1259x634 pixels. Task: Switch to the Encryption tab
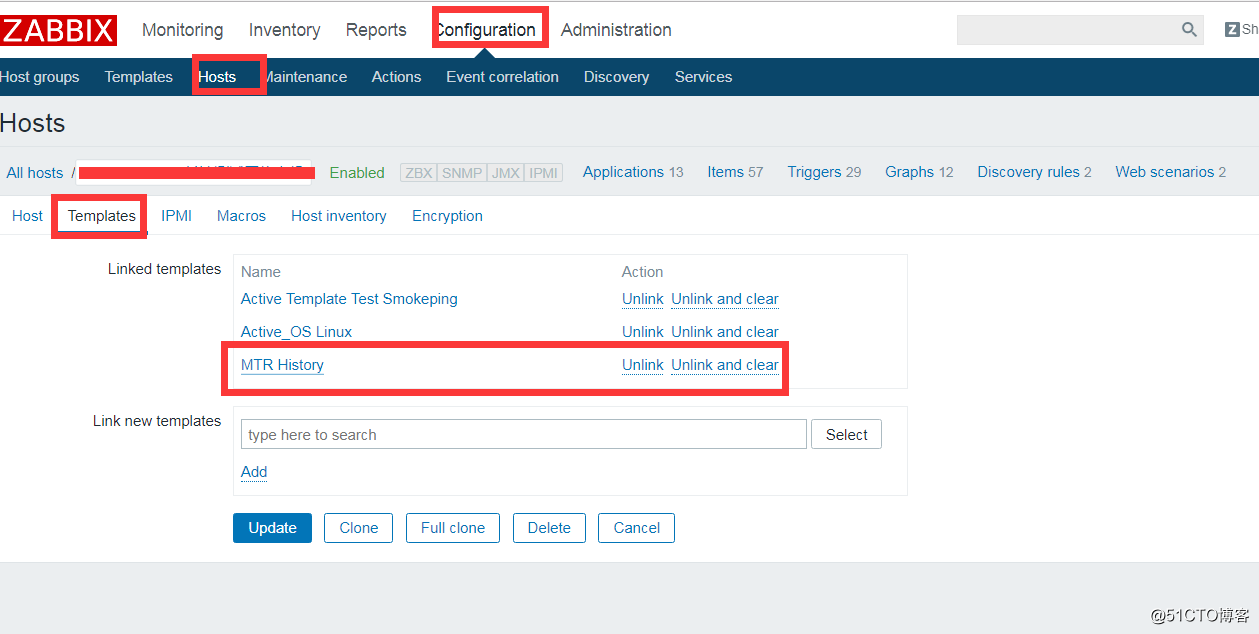click(447, 216)
